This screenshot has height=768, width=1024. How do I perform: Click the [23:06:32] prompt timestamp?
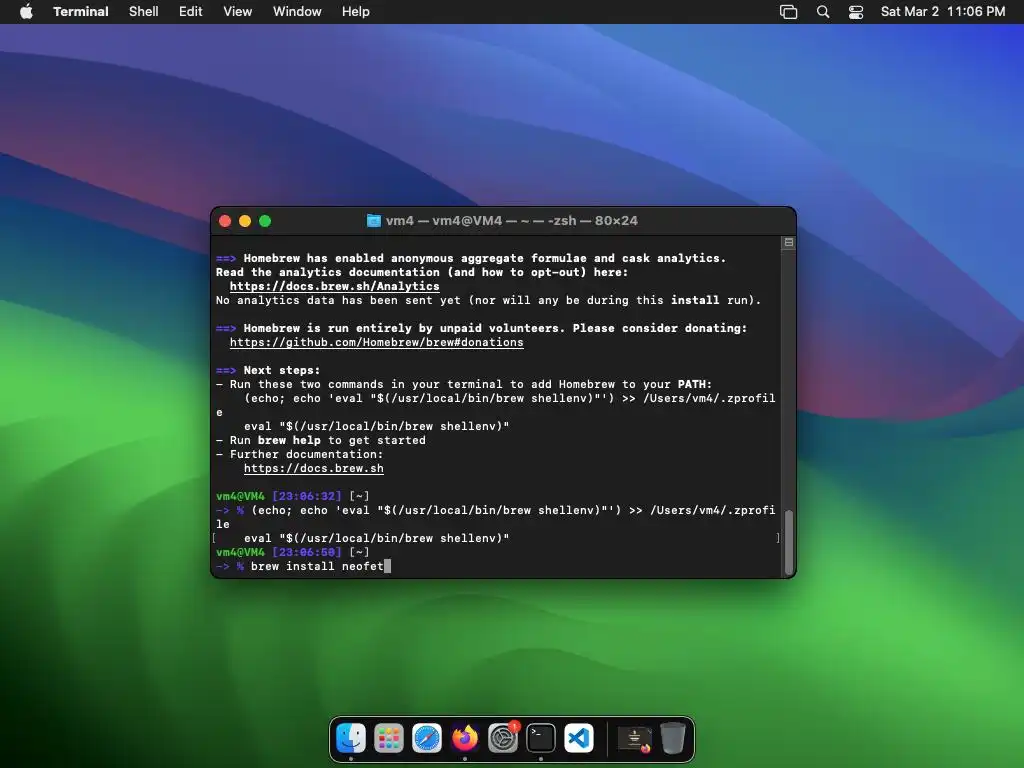coord(306,496)
